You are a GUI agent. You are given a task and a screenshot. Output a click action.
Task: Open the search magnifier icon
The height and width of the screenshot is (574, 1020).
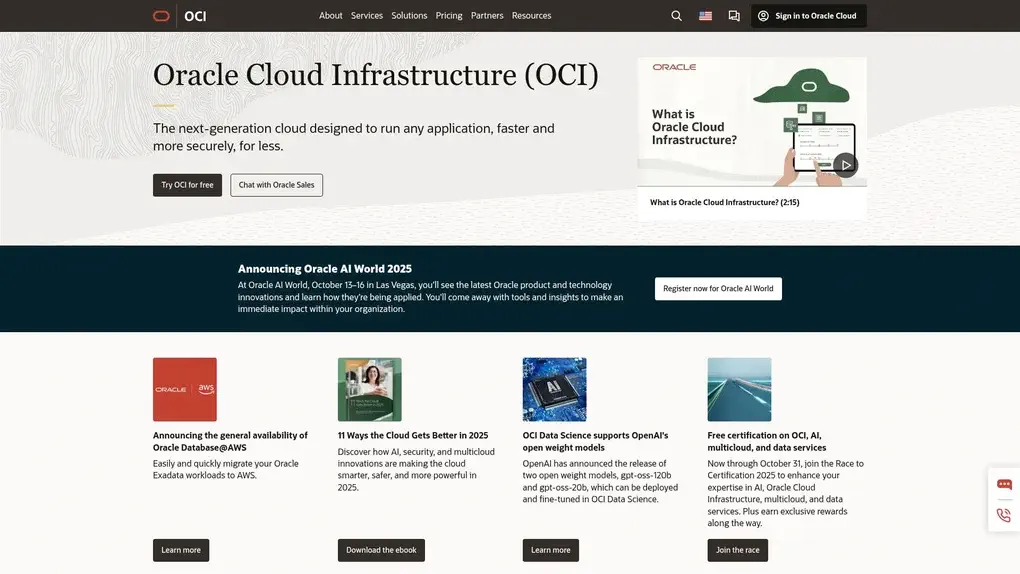(x=677, y=16)
